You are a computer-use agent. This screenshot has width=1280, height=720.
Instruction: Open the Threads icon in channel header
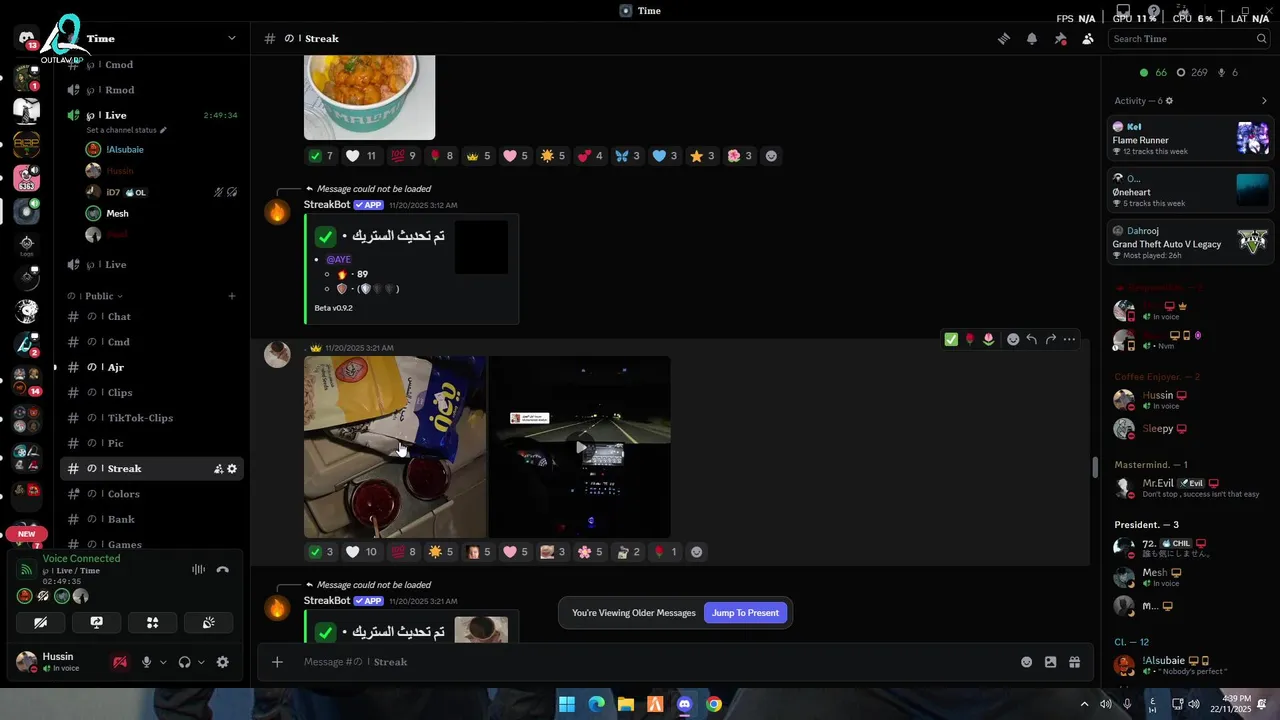pyautogui.click(x=1003, y=39)
